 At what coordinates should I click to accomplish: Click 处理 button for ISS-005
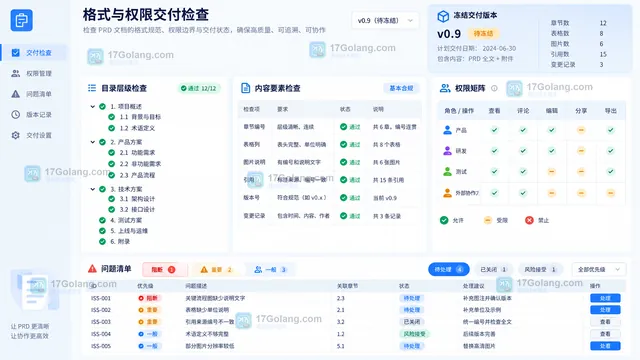(605, 346)
